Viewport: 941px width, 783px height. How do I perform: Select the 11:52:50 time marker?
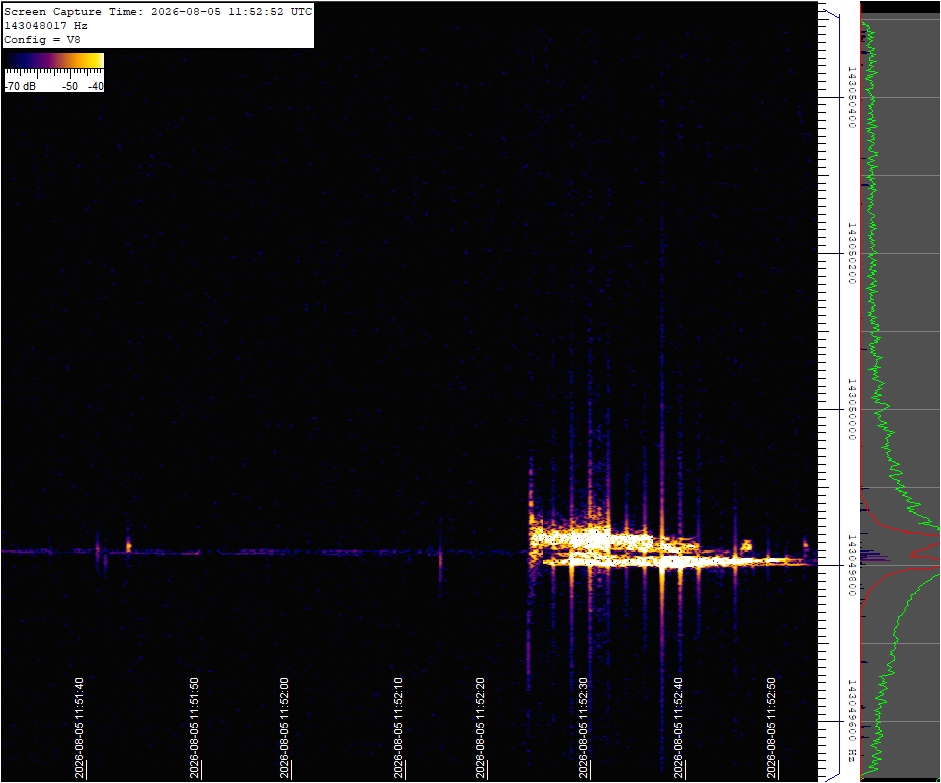pos(772,728)
